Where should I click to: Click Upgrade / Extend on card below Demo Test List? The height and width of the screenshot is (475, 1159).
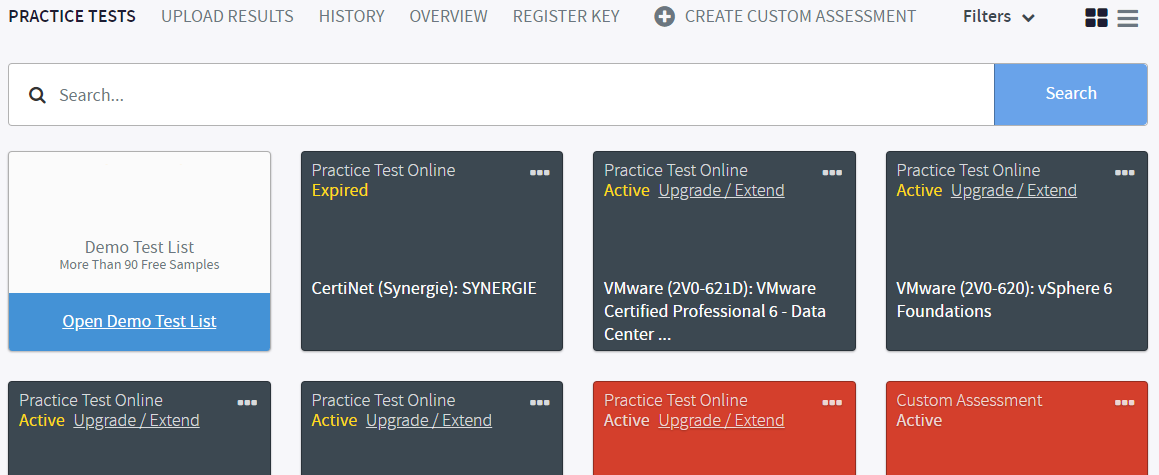(137, 420)
